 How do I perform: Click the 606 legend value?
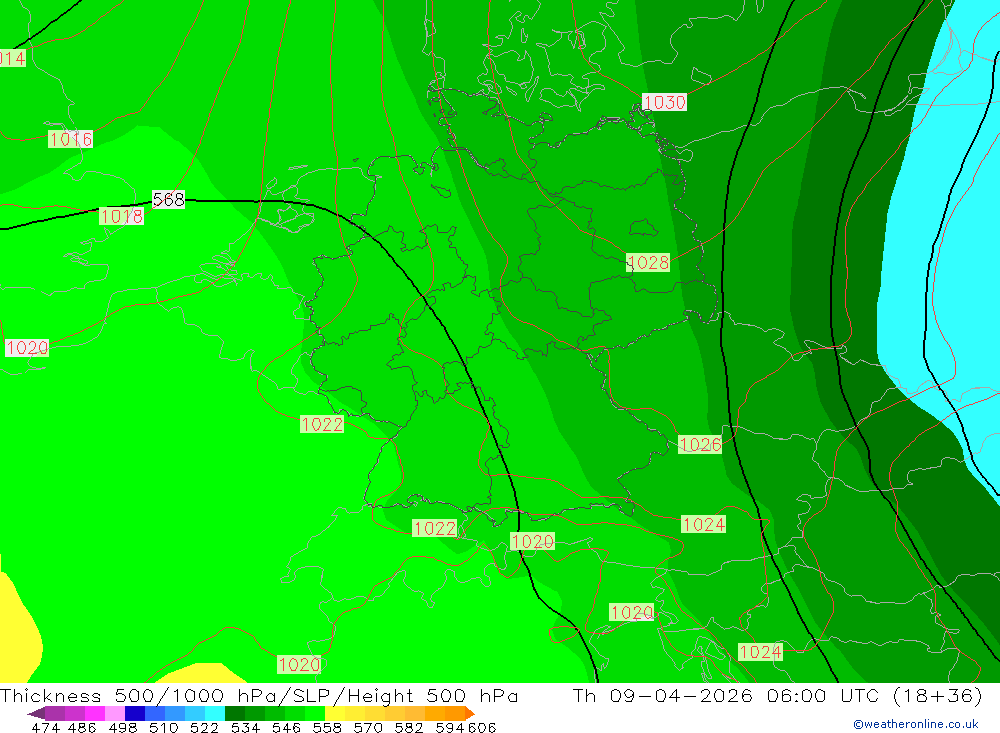coord(482,728)
